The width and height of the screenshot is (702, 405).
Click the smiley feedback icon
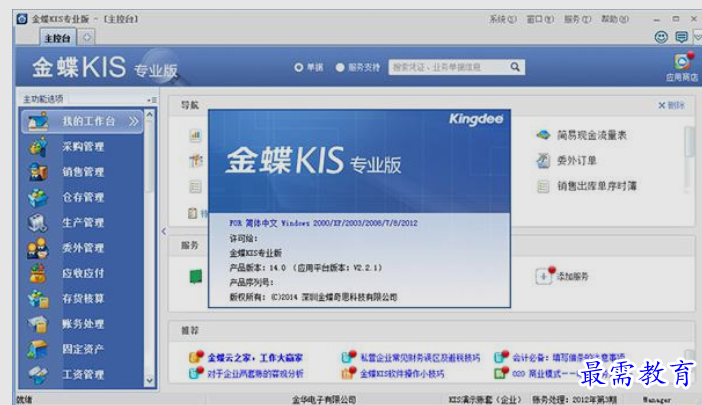[661, 37]
